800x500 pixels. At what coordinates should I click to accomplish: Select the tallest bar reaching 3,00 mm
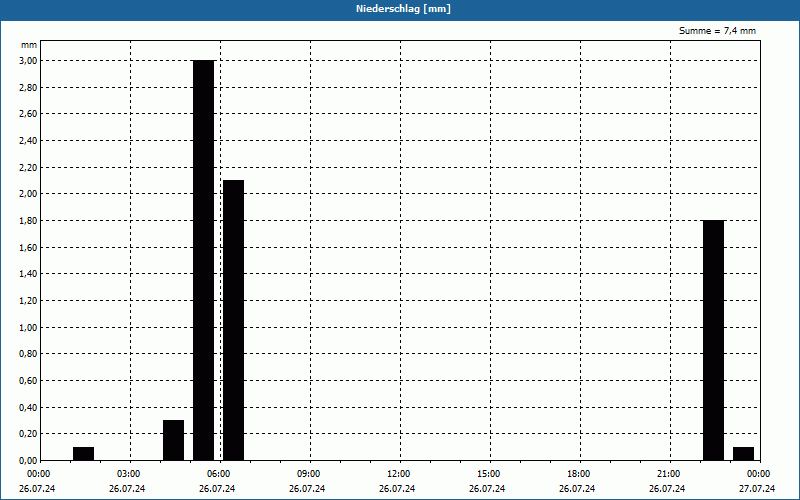[204, 260]
